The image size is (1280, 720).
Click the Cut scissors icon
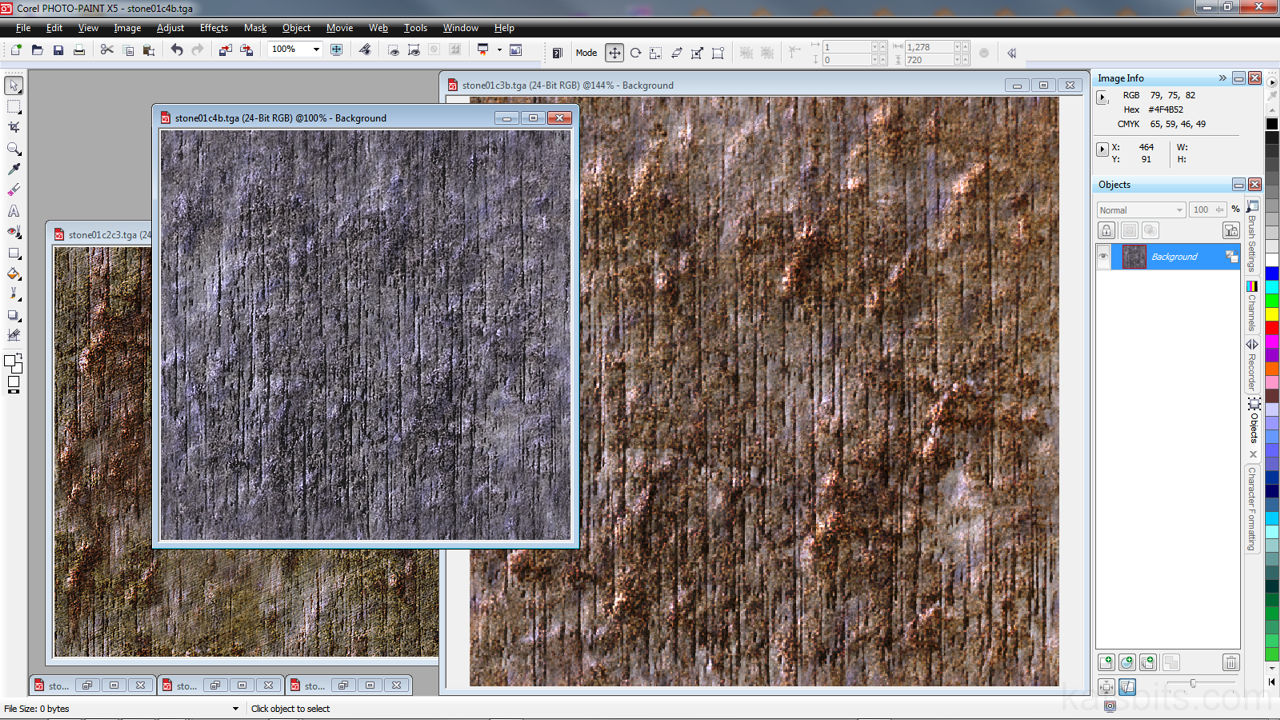(107, 50)
